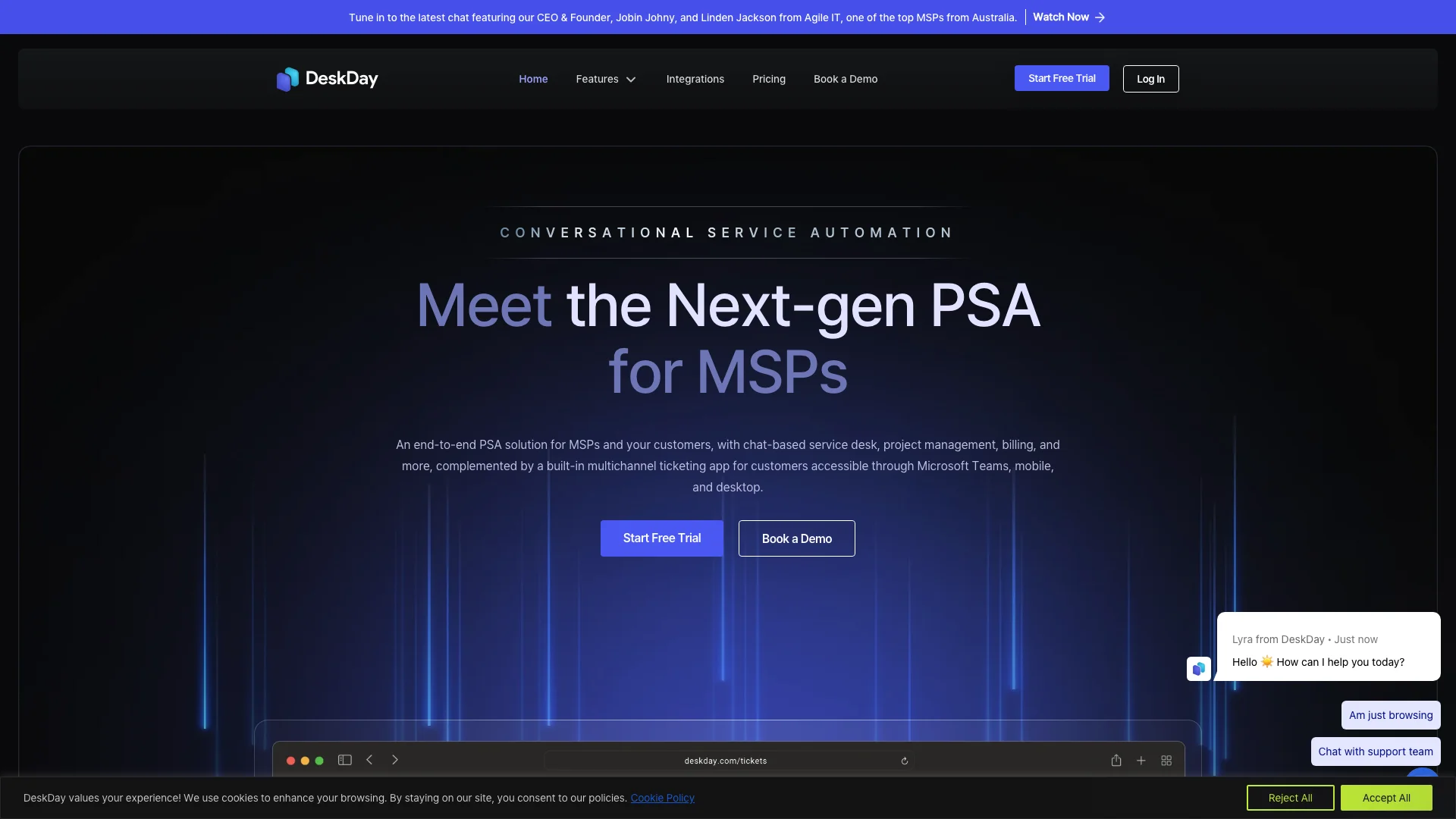The image size is (1456, 819).
Task: Click new tab plus icon in mockup browser
Action: 1141,761
